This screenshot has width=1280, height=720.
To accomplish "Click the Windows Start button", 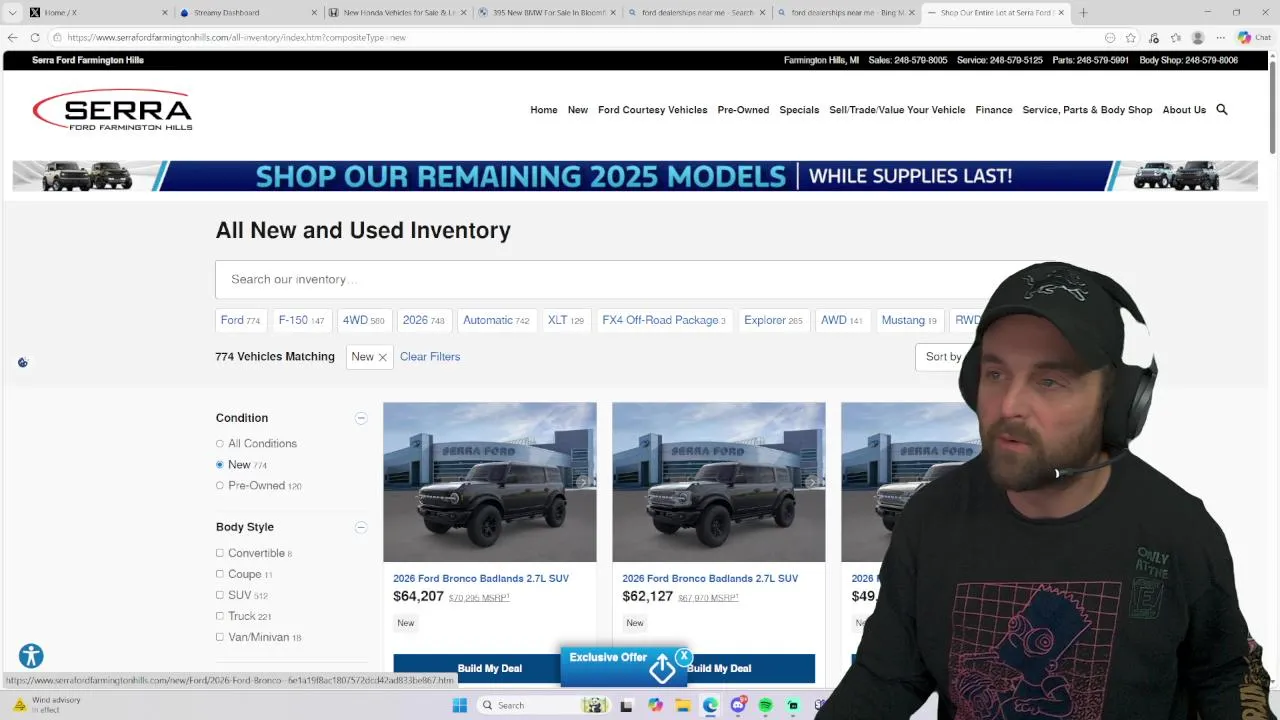I will [x=459, y=705].
